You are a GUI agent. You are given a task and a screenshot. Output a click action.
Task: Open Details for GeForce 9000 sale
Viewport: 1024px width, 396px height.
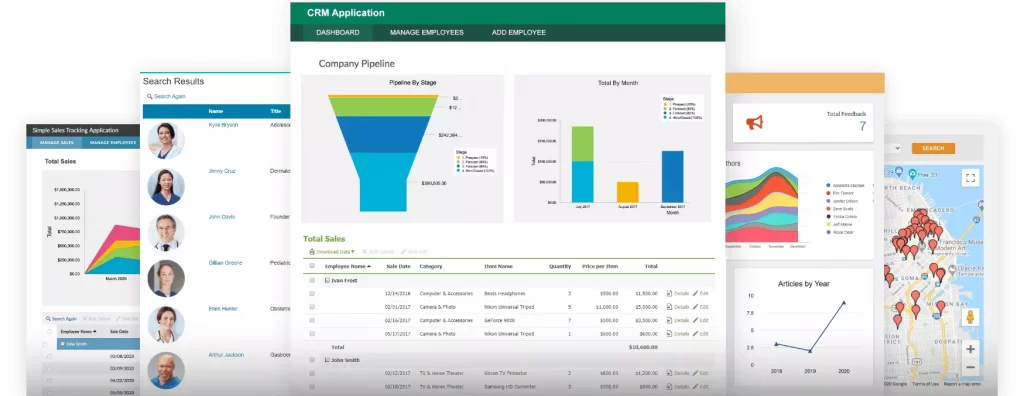pyautogui.click(x=677, y=320)
